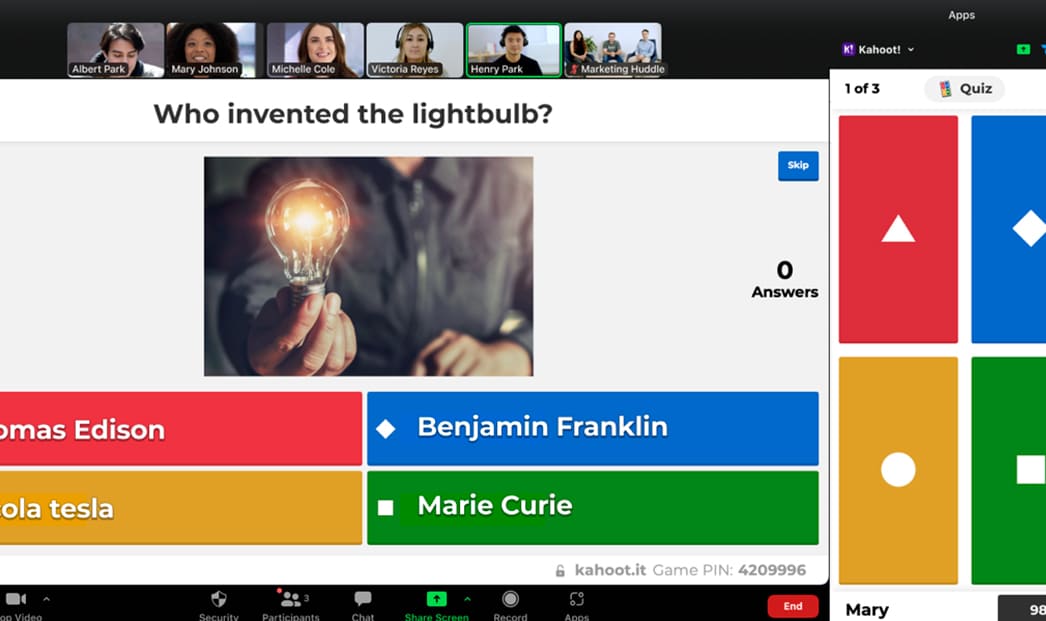Open the Apps label at top right

tap(961, 15)
